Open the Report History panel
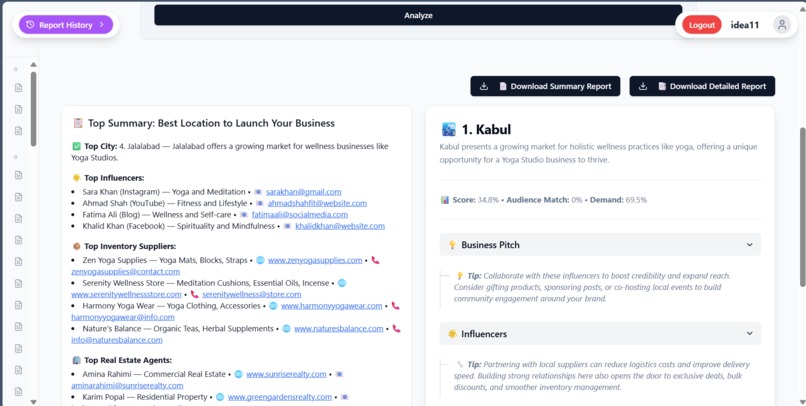806x406 pixels. (x=66, y=25)
